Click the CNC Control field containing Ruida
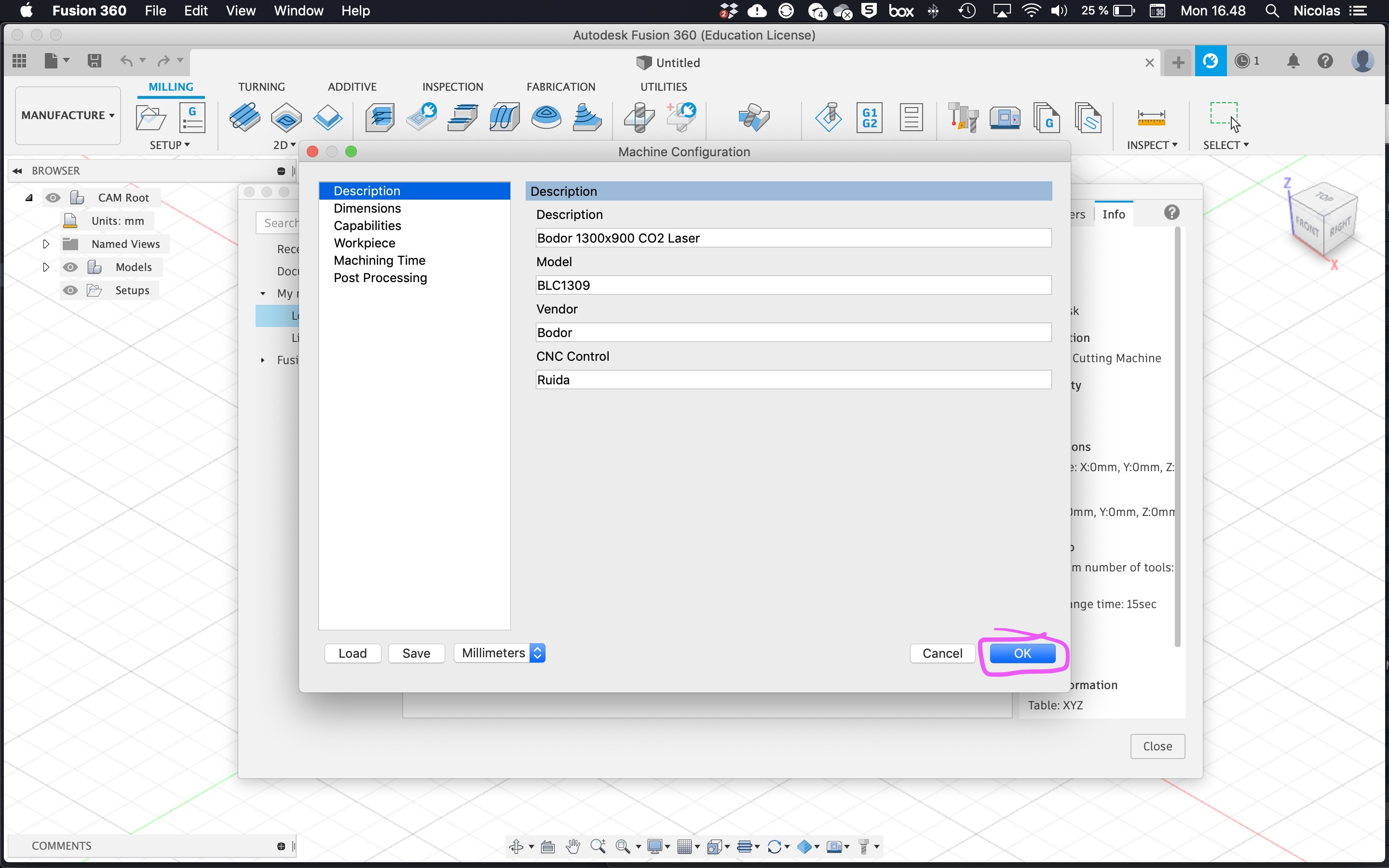Viewport: 1389px width, 868px height. (793, 380)
